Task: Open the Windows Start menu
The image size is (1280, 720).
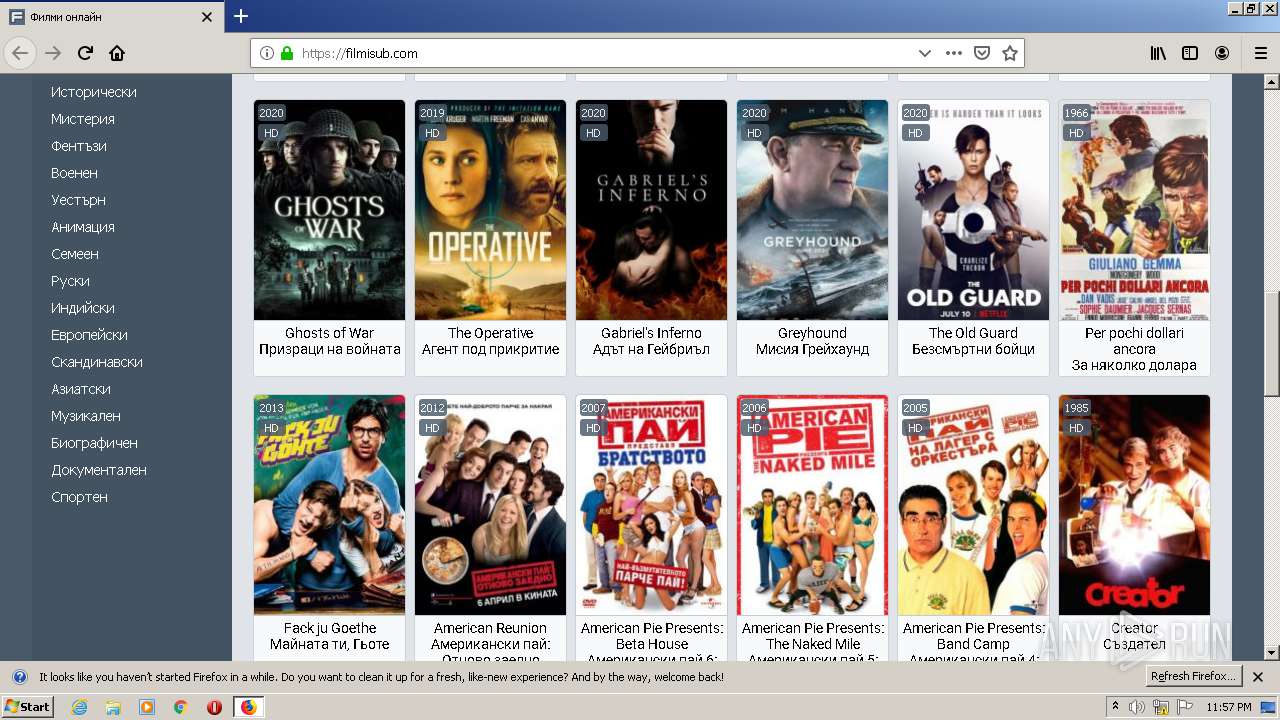Action: (x=28, y=707)
